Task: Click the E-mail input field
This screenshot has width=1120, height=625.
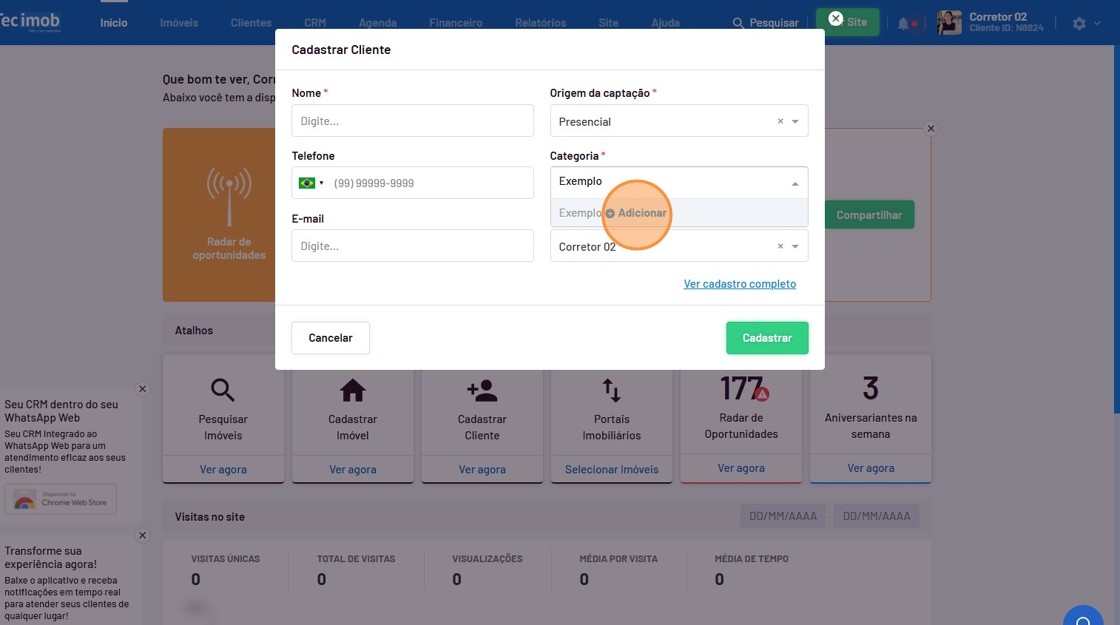Action: 412,246
